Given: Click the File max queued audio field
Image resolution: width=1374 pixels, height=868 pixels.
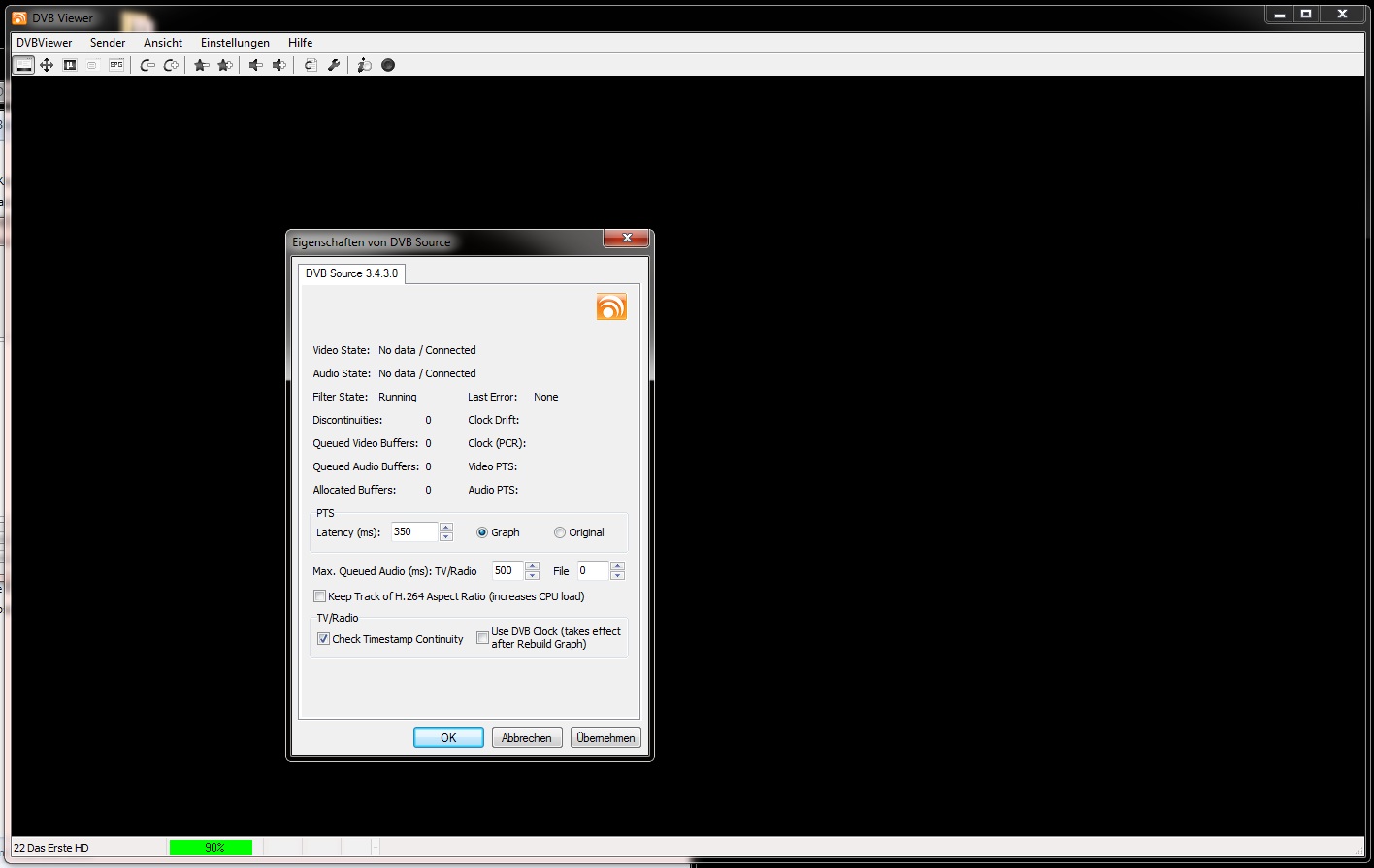Looking at the screenshot, I should [594, 570].
